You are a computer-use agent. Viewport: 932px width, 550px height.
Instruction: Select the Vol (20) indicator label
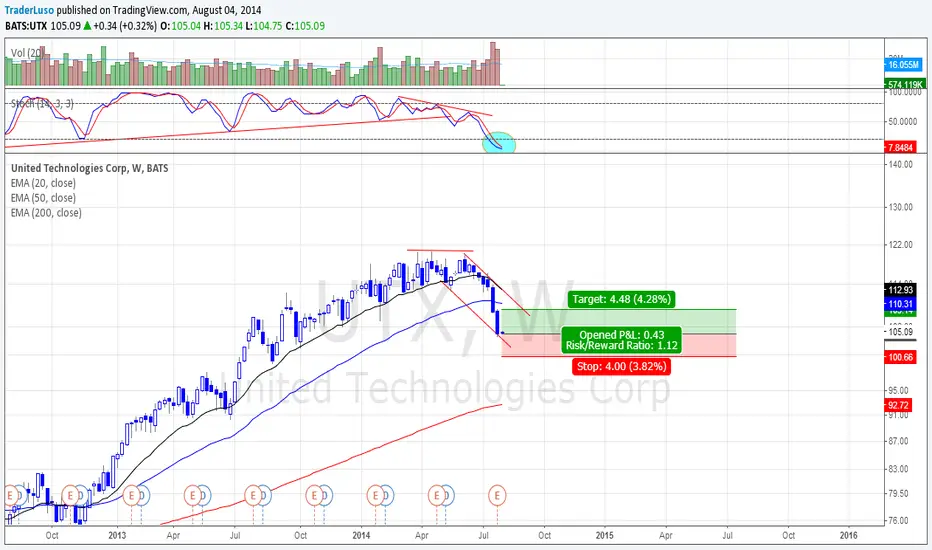tap(26, 53)
